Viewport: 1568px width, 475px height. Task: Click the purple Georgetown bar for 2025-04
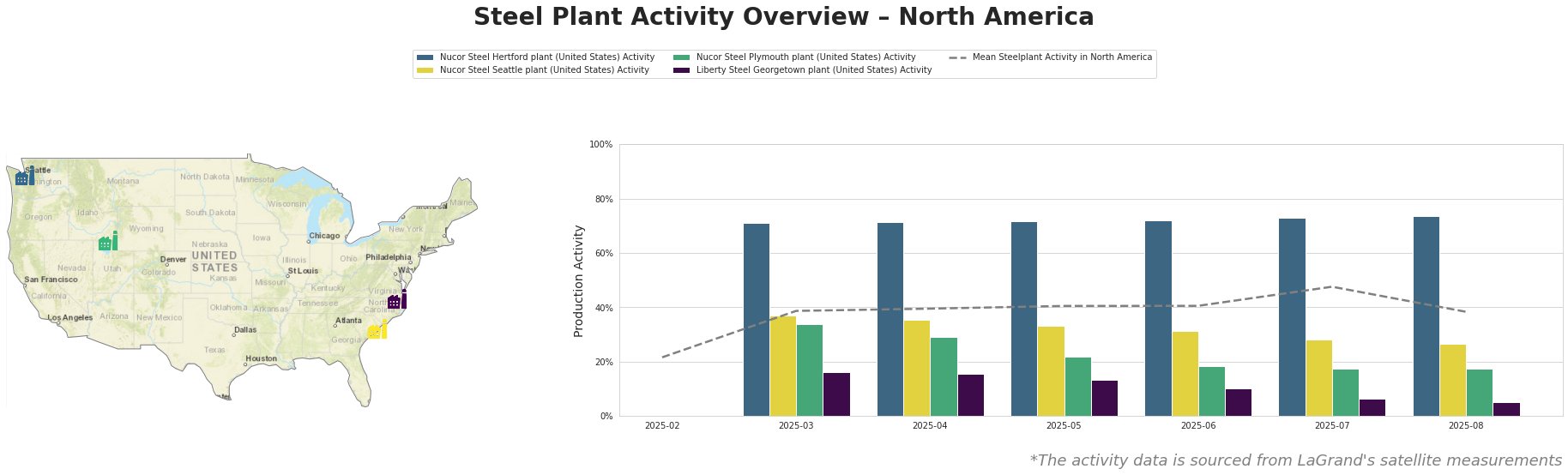(x=970, y=395)
